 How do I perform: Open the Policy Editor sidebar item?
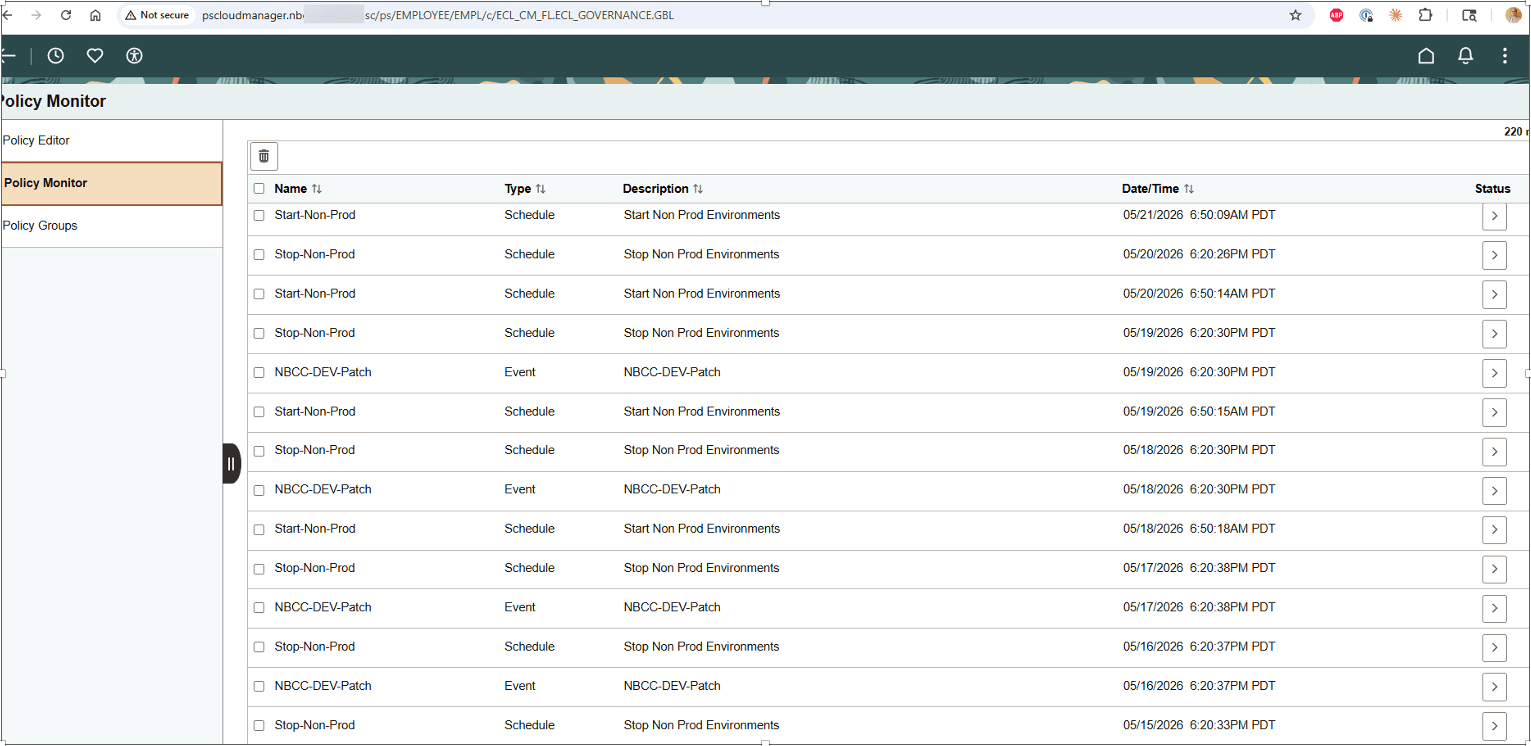click(x=111, y=140)
